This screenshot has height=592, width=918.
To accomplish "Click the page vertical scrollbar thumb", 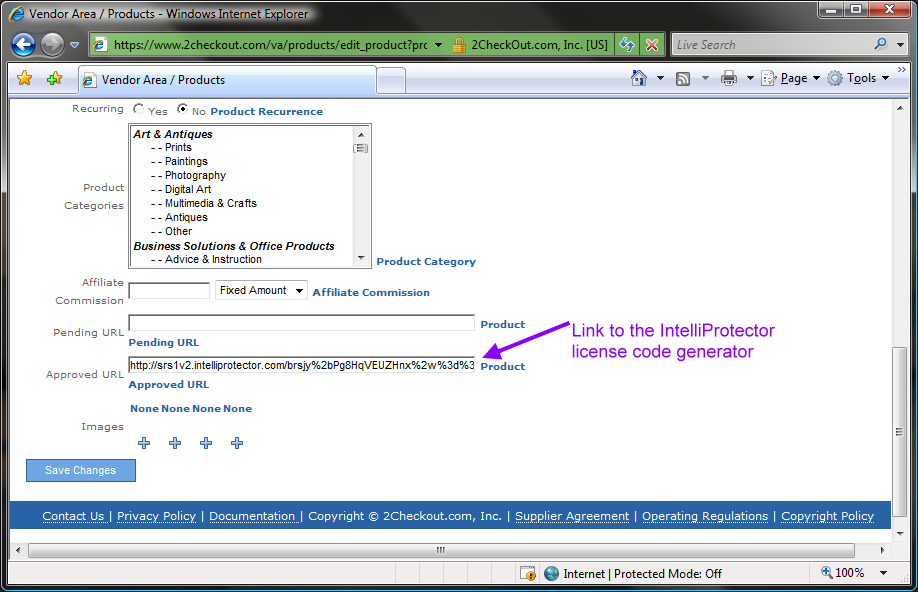I will click(x=899, y=432).
